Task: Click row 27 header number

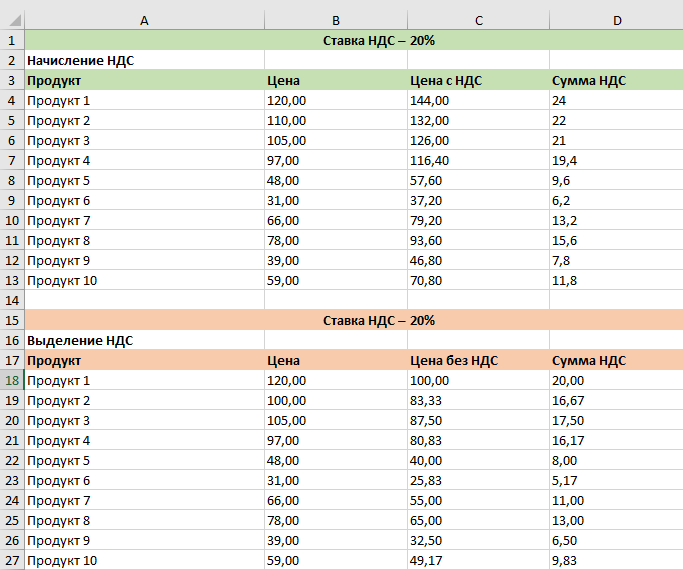Action: [x=12, y=560]
